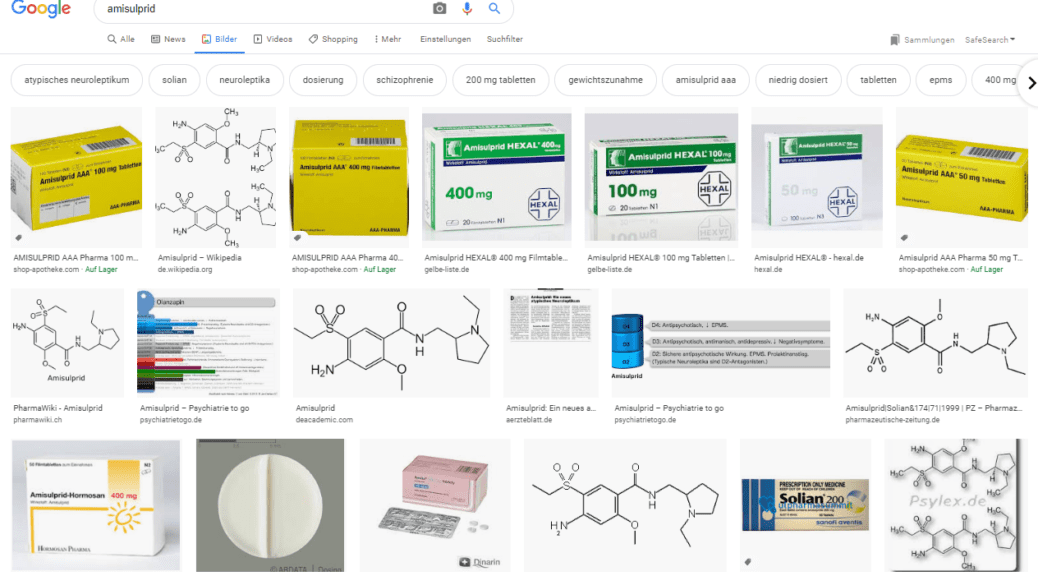The image size is (1038, 576).
Task: Open the deacademic.com structure image
Action: pyautogui.click(x=392, y=343)
